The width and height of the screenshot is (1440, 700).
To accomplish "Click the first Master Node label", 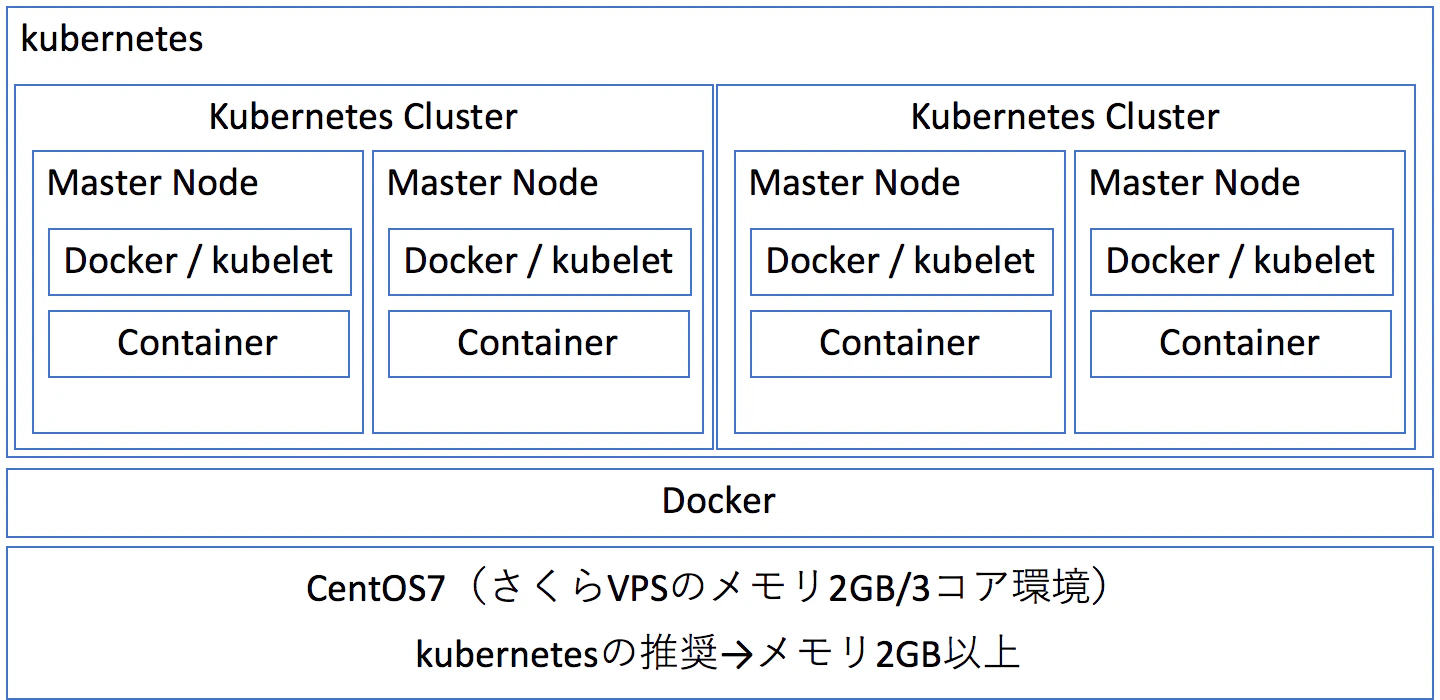I will point(153,183).
